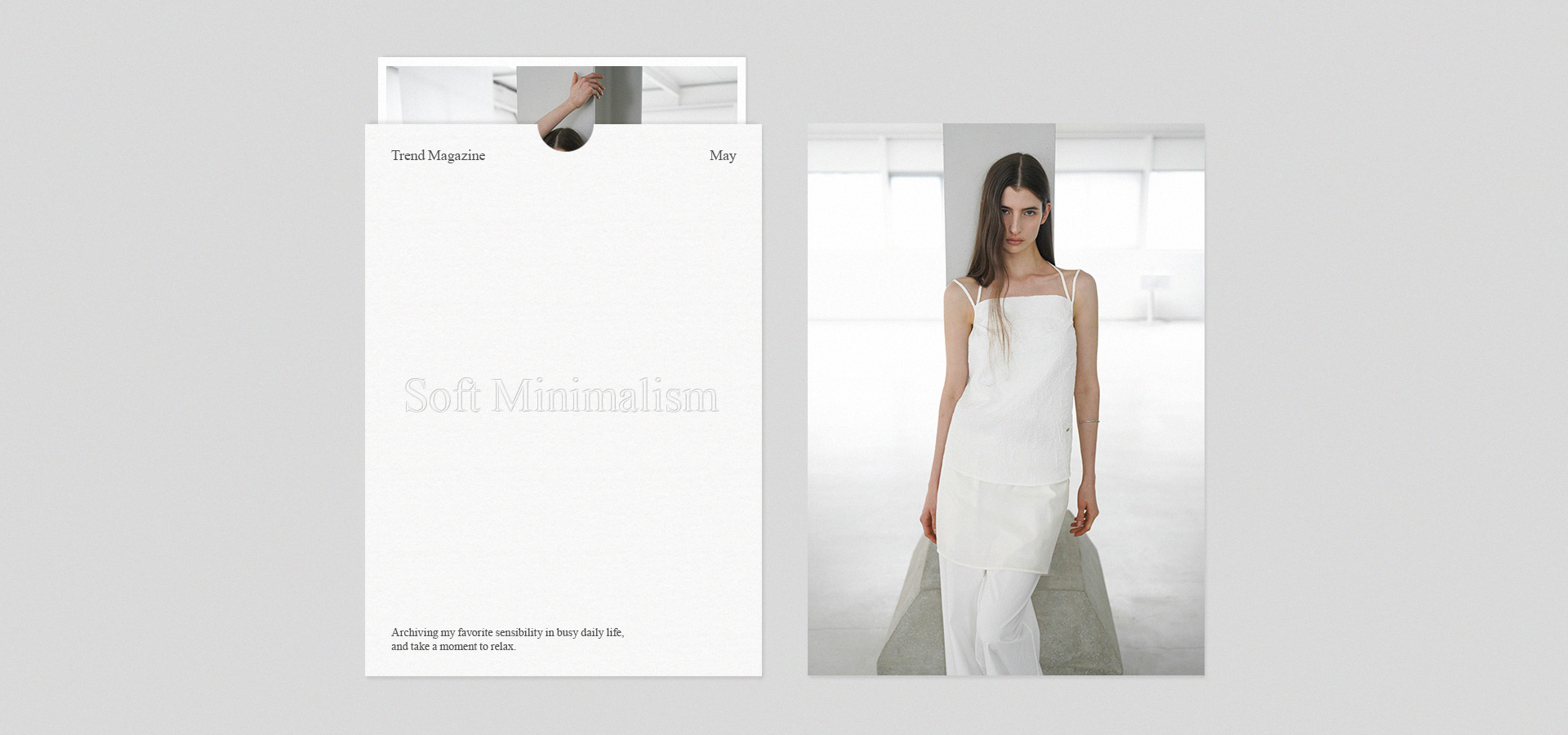Click the gray pillar above the model's head

(x=999, y=139)
